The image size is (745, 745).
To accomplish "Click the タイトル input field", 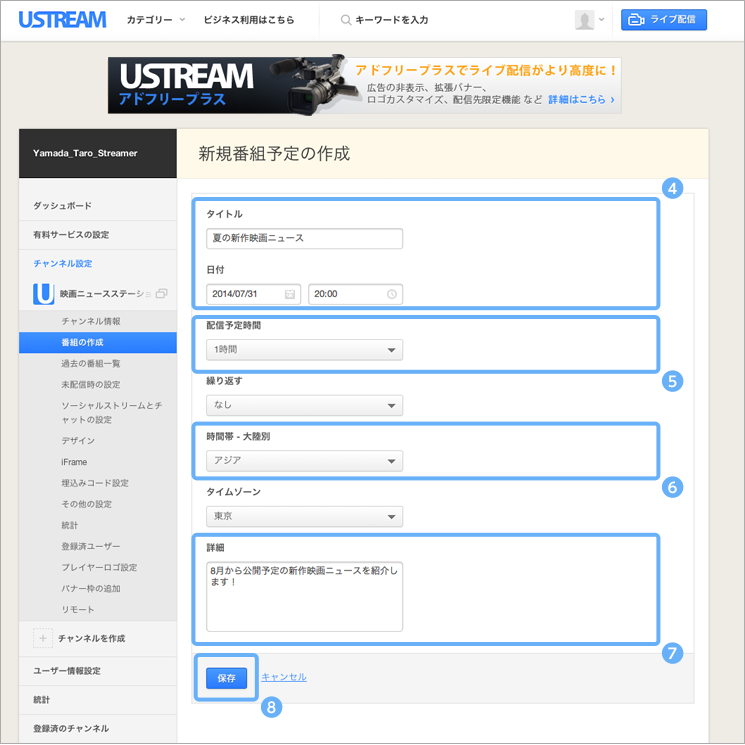I will [x=305, y=239].
